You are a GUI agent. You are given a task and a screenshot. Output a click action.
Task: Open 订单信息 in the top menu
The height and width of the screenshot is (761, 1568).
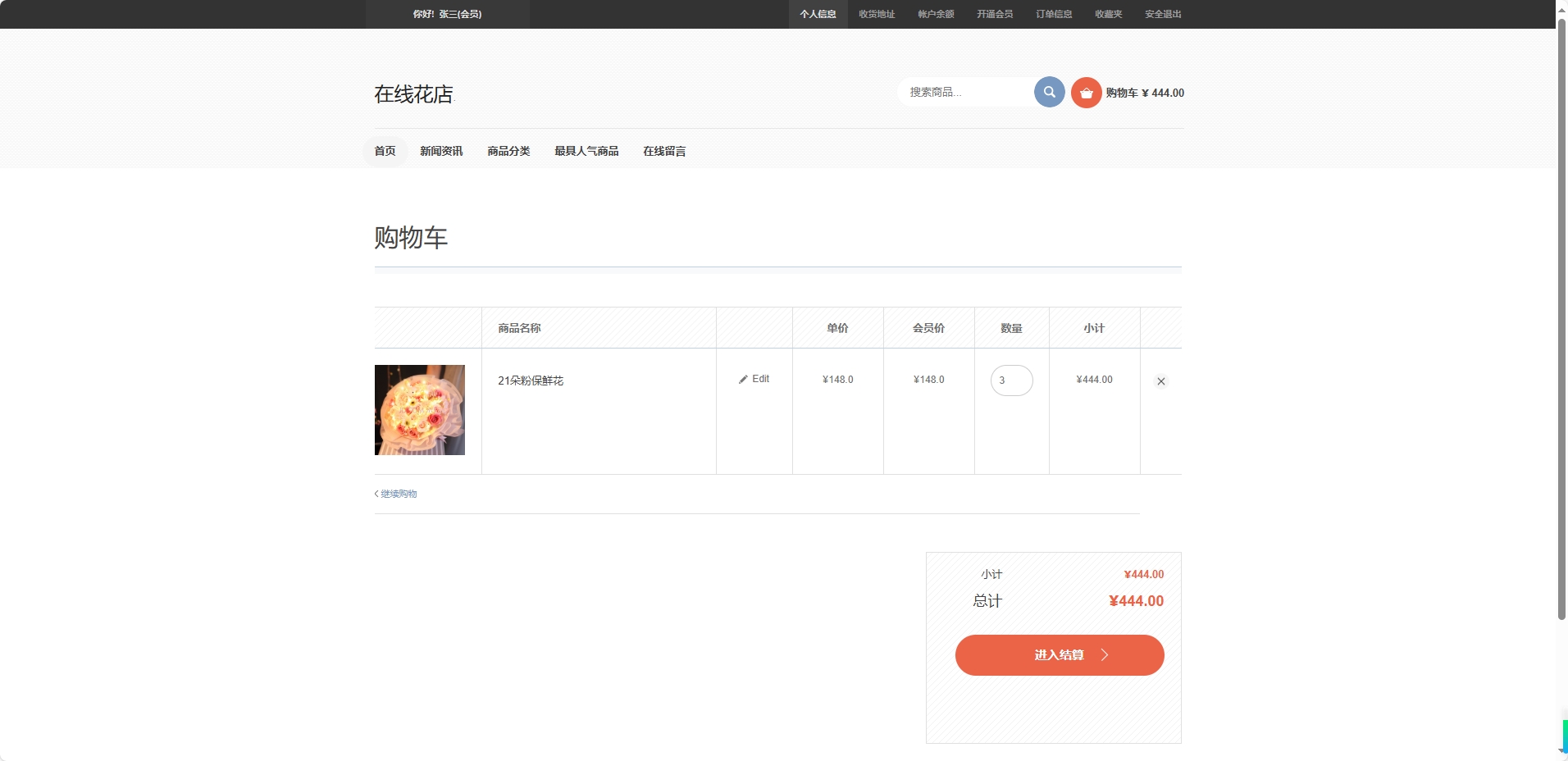point(1052,13)
